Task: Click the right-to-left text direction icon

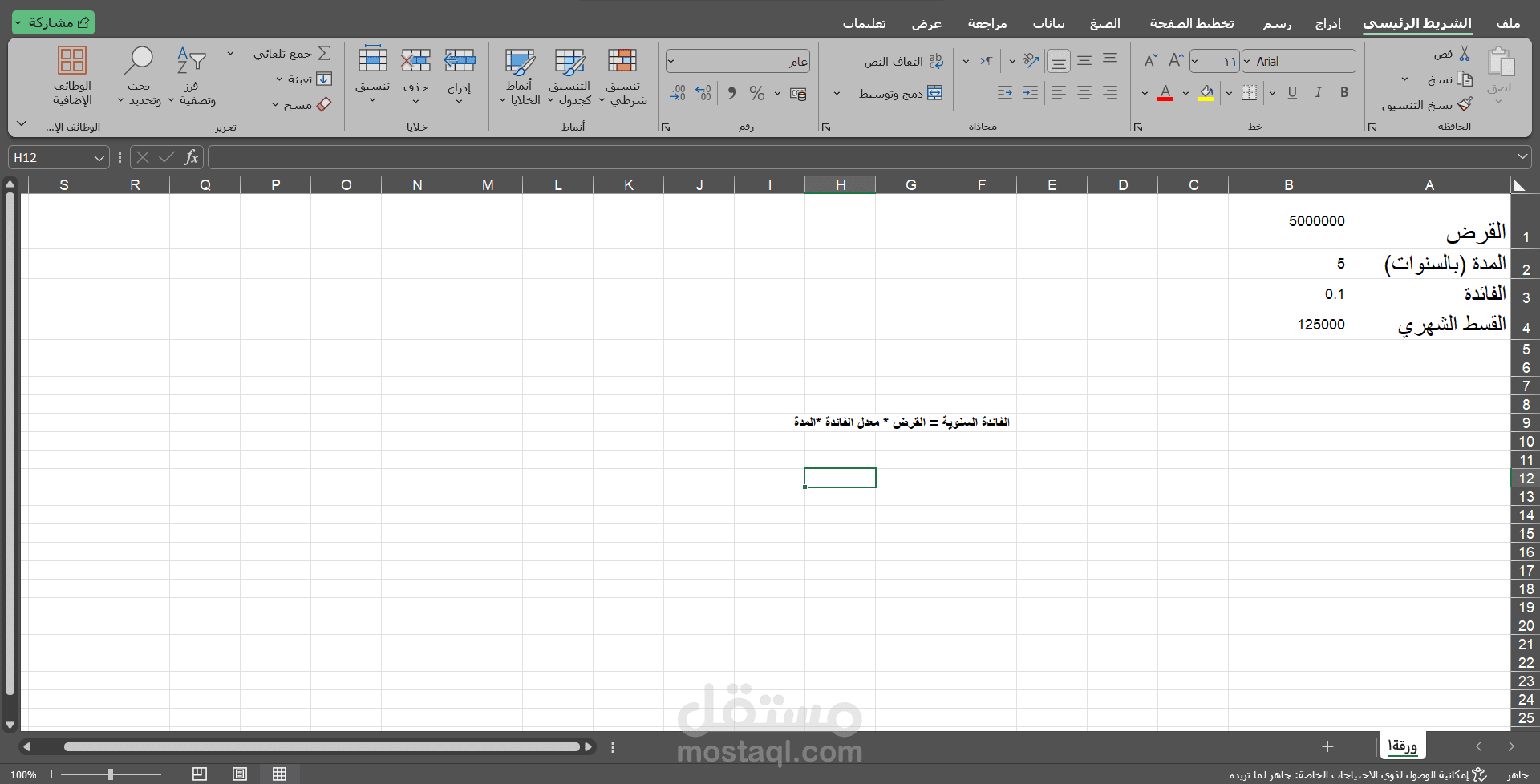Action: 987,60
